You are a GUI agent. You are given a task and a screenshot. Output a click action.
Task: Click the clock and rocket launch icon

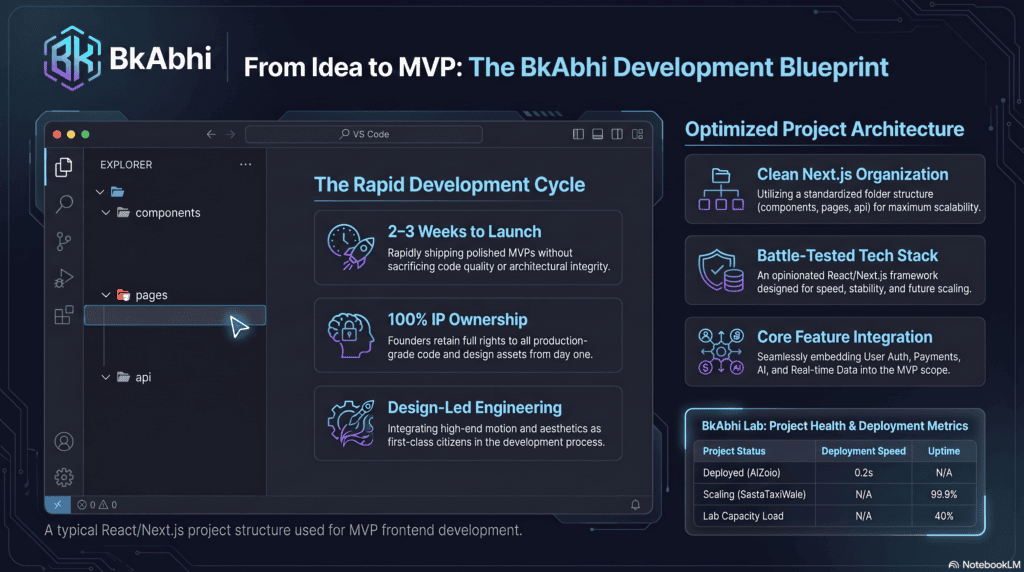pos(351,247)
